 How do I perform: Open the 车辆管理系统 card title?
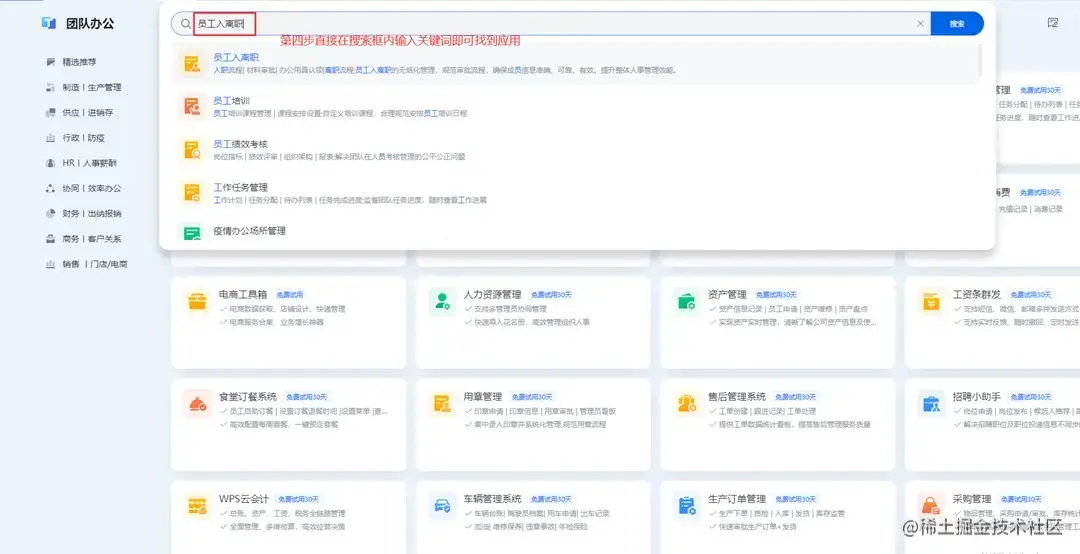pyautogui.click(x=492, y=499)
